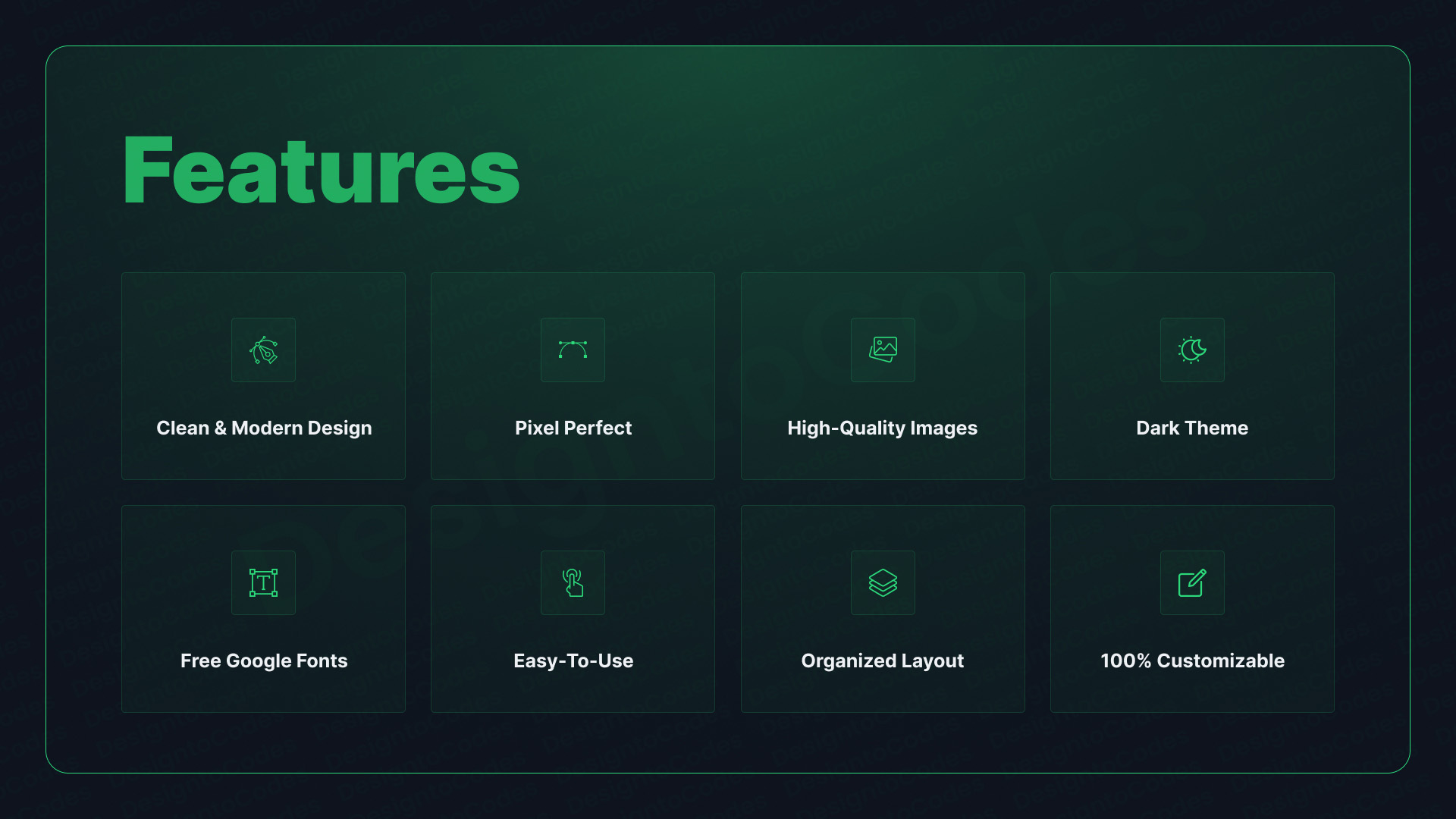
Task: Click the photo icon above High-Quality Images
Action: coord(883,350)
